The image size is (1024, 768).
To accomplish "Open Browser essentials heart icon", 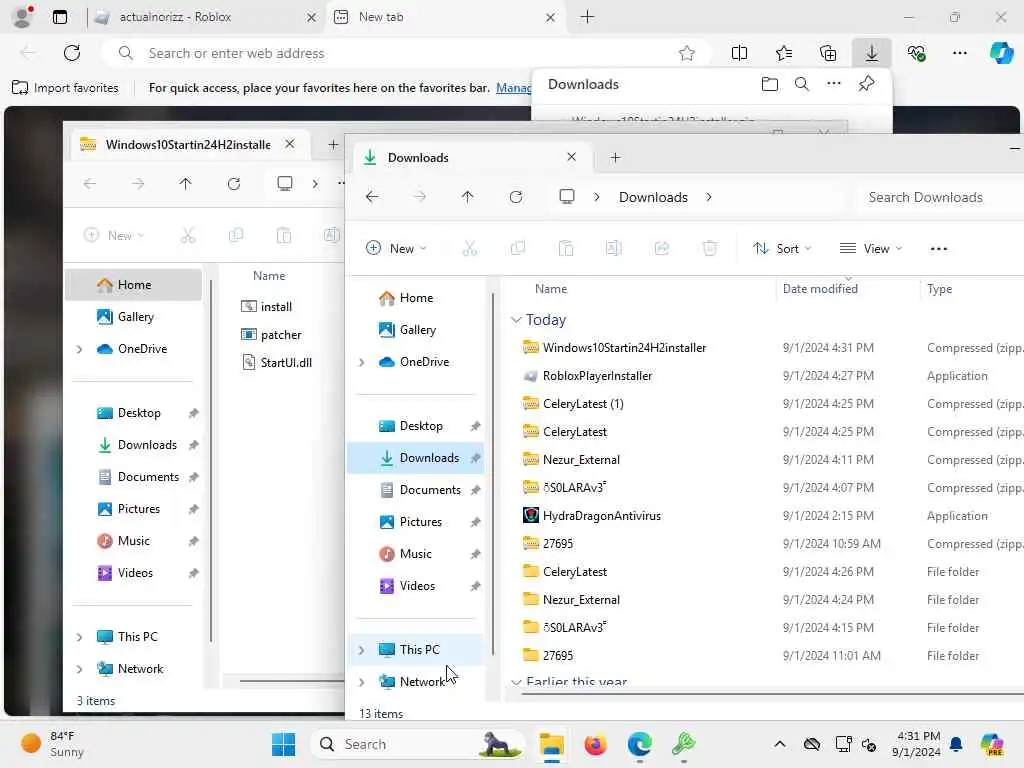I will click(916, 53).
